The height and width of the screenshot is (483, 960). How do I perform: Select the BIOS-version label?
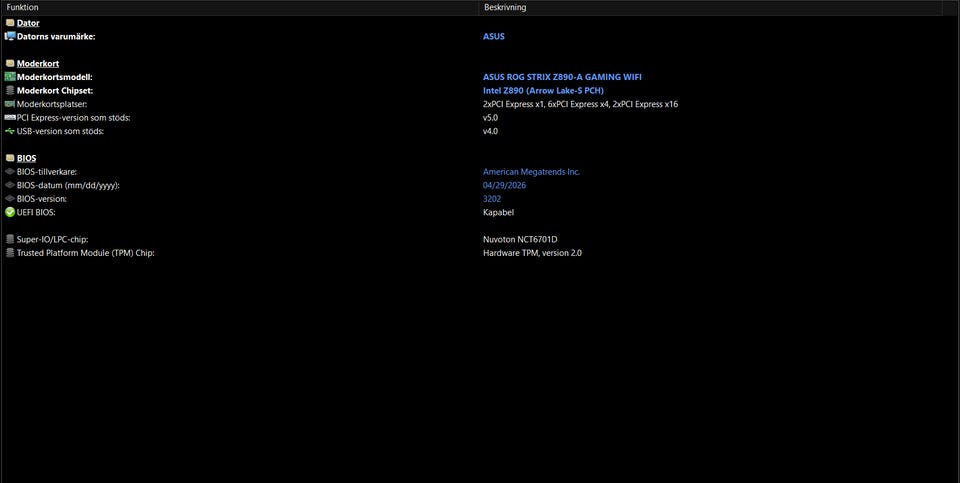42,198
